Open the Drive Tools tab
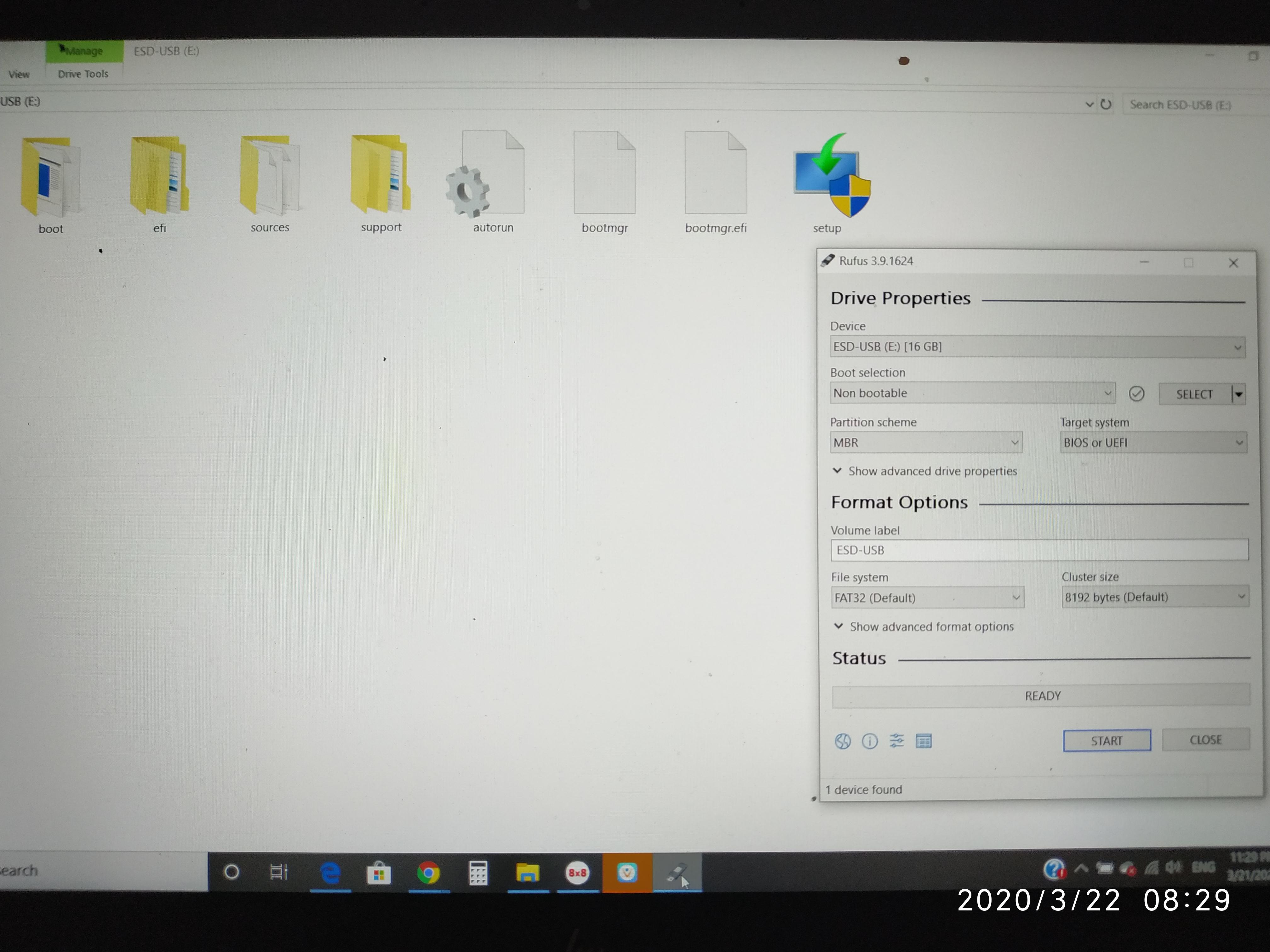 pos(83,74)
